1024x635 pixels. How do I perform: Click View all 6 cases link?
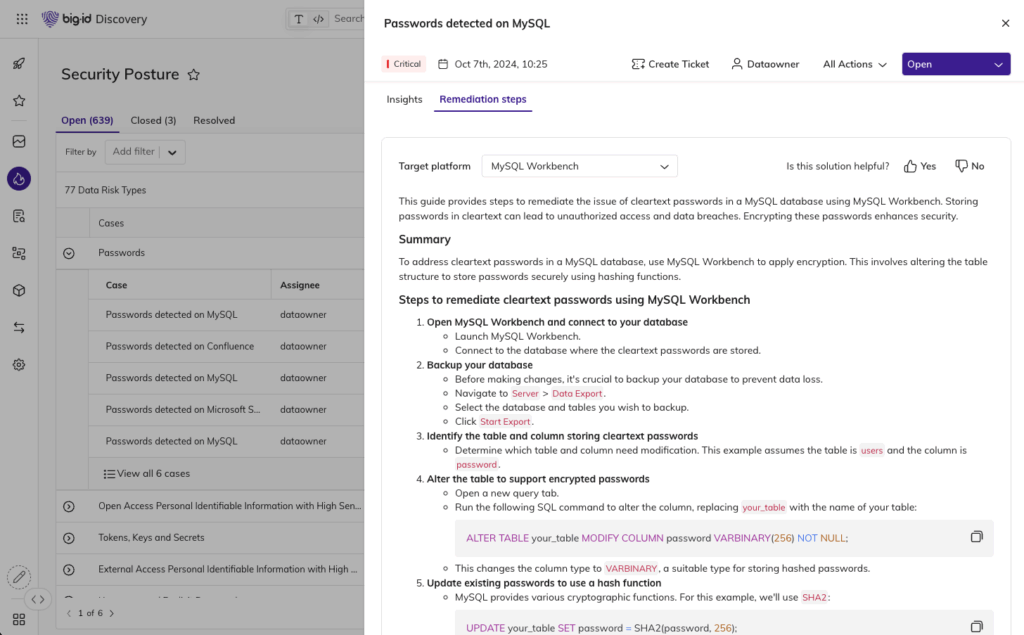point(146,474)
